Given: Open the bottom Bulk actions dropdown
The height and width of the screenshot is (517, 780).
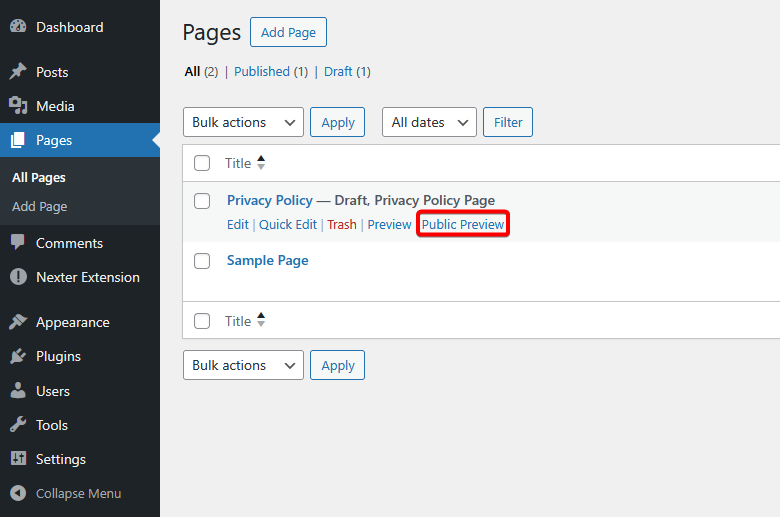Looking at the screenshot, I should tap(243, 365).
